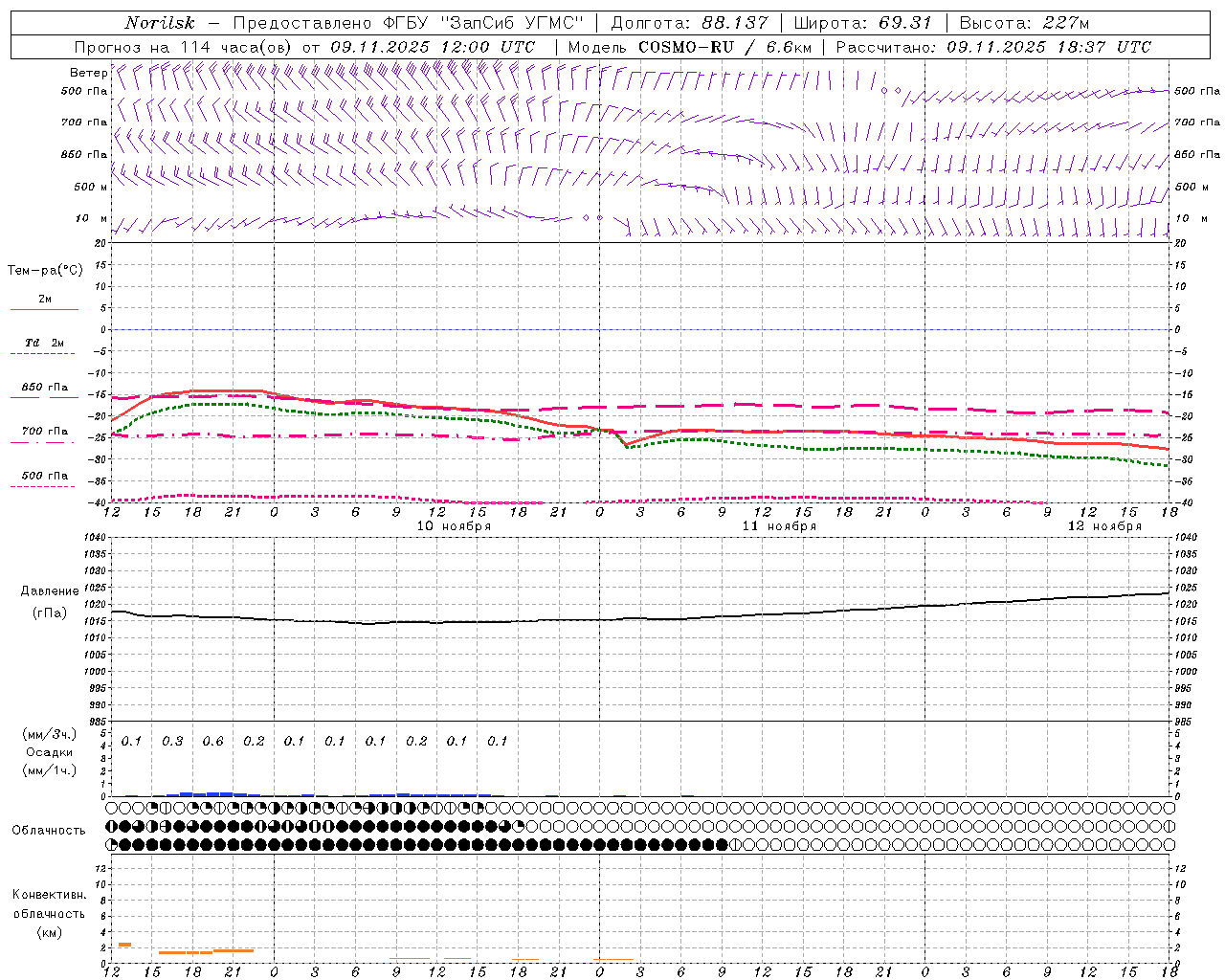Viewport: 1225px width, 980px height.
Task: Click the 'Осадки' precipitation label
Action: click(x=49, y=752)
